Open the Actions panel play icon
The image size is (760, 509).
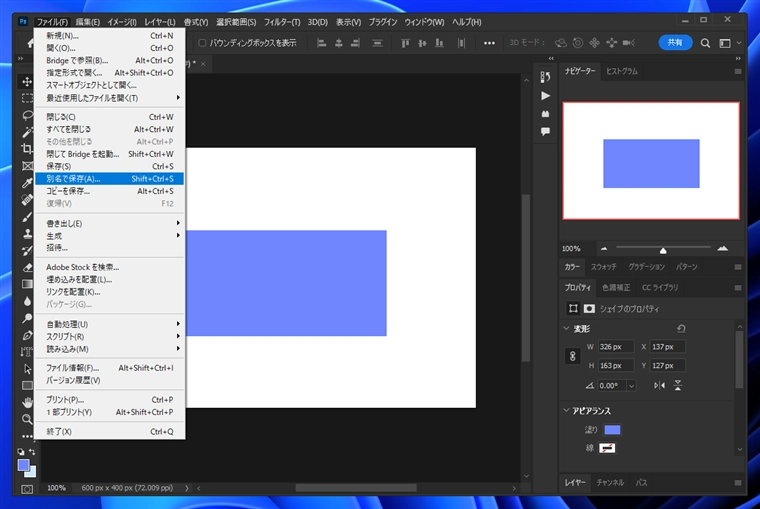point(545,95)
